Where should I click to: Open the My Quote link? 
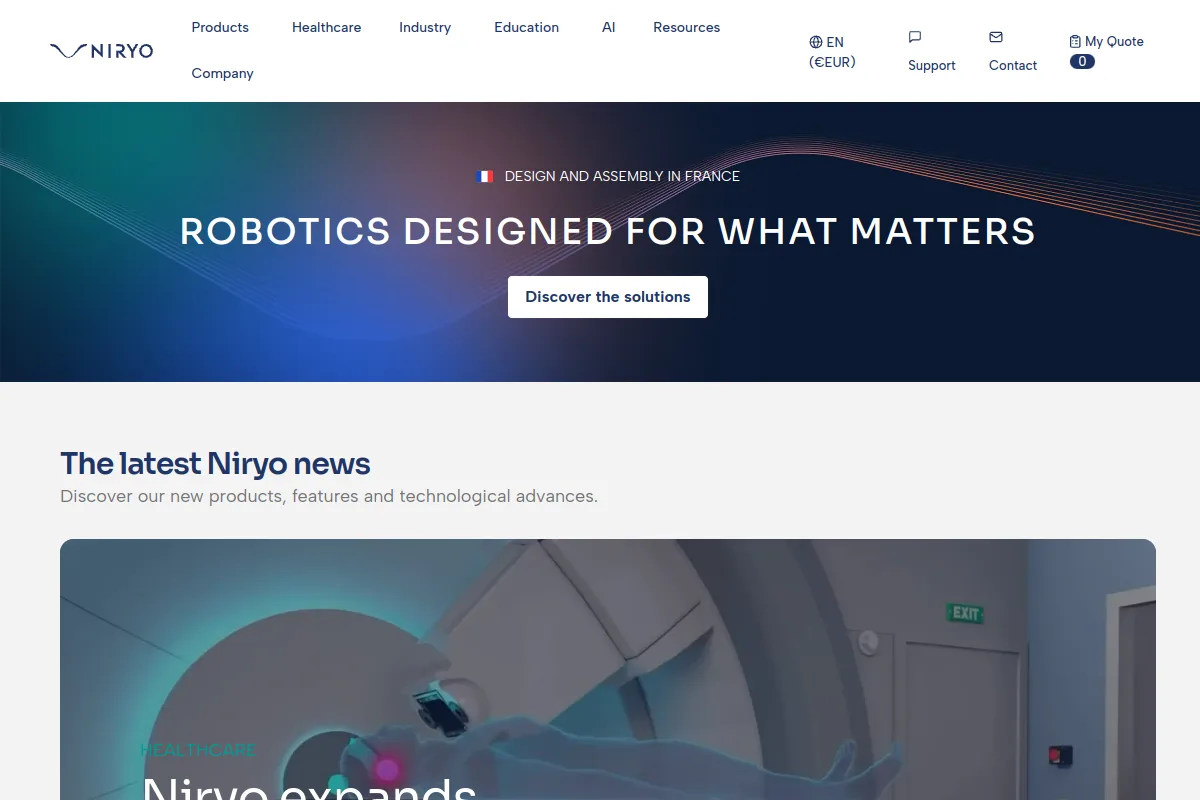tap(1106, 42)
